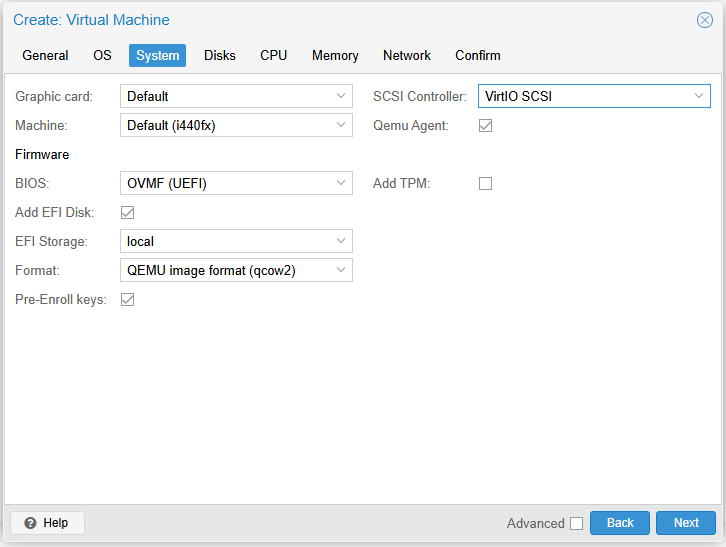The width and height of the screenshot is (726, 547).
Task: Select the Memory tab
Action: tap(335, 56)
